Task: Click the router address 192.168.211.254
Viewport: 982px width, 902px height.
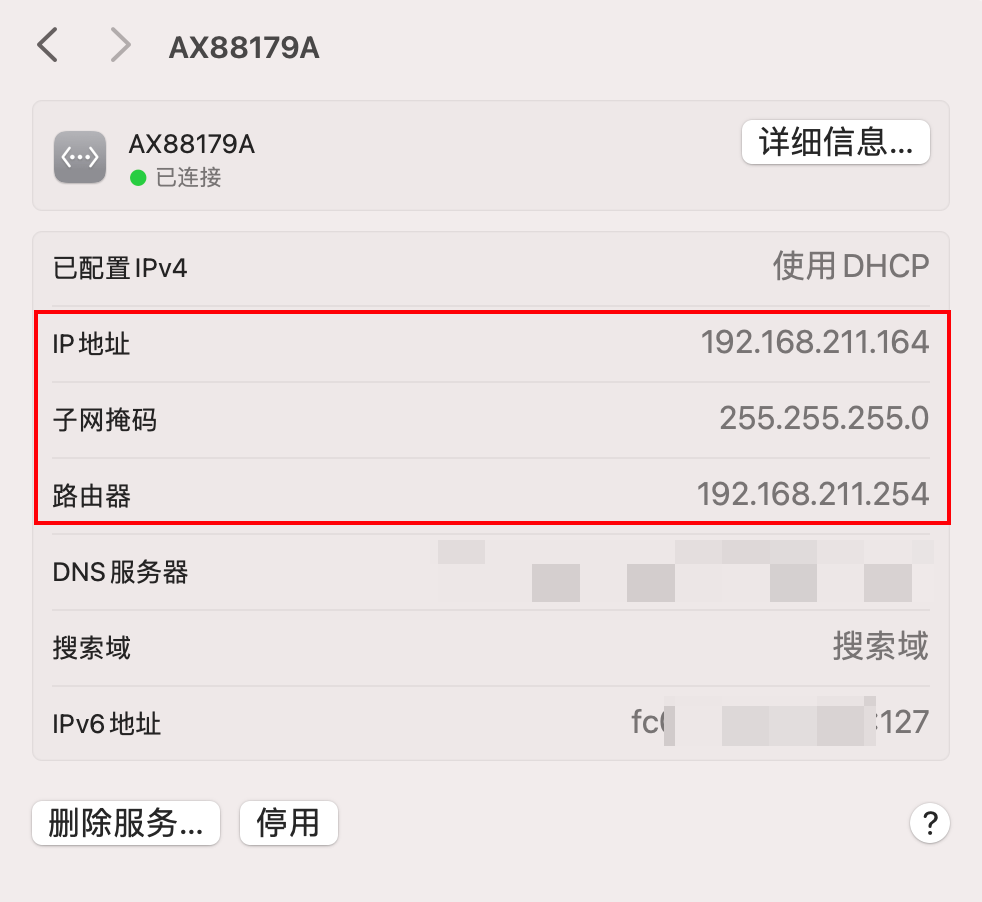Action: pos(812,494)
